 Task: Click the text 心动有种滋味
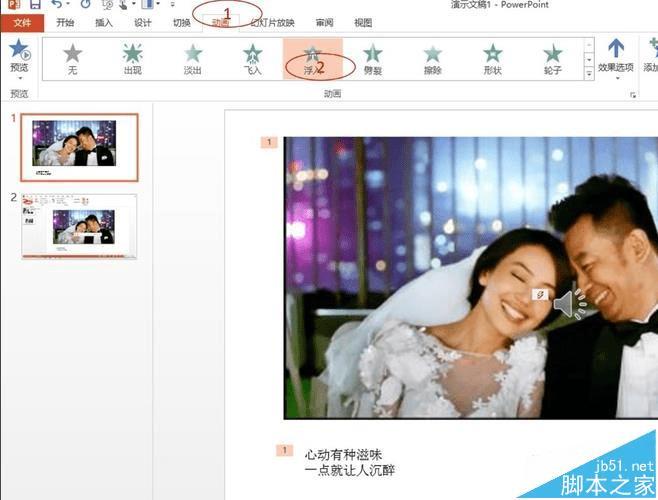[343, 455]
